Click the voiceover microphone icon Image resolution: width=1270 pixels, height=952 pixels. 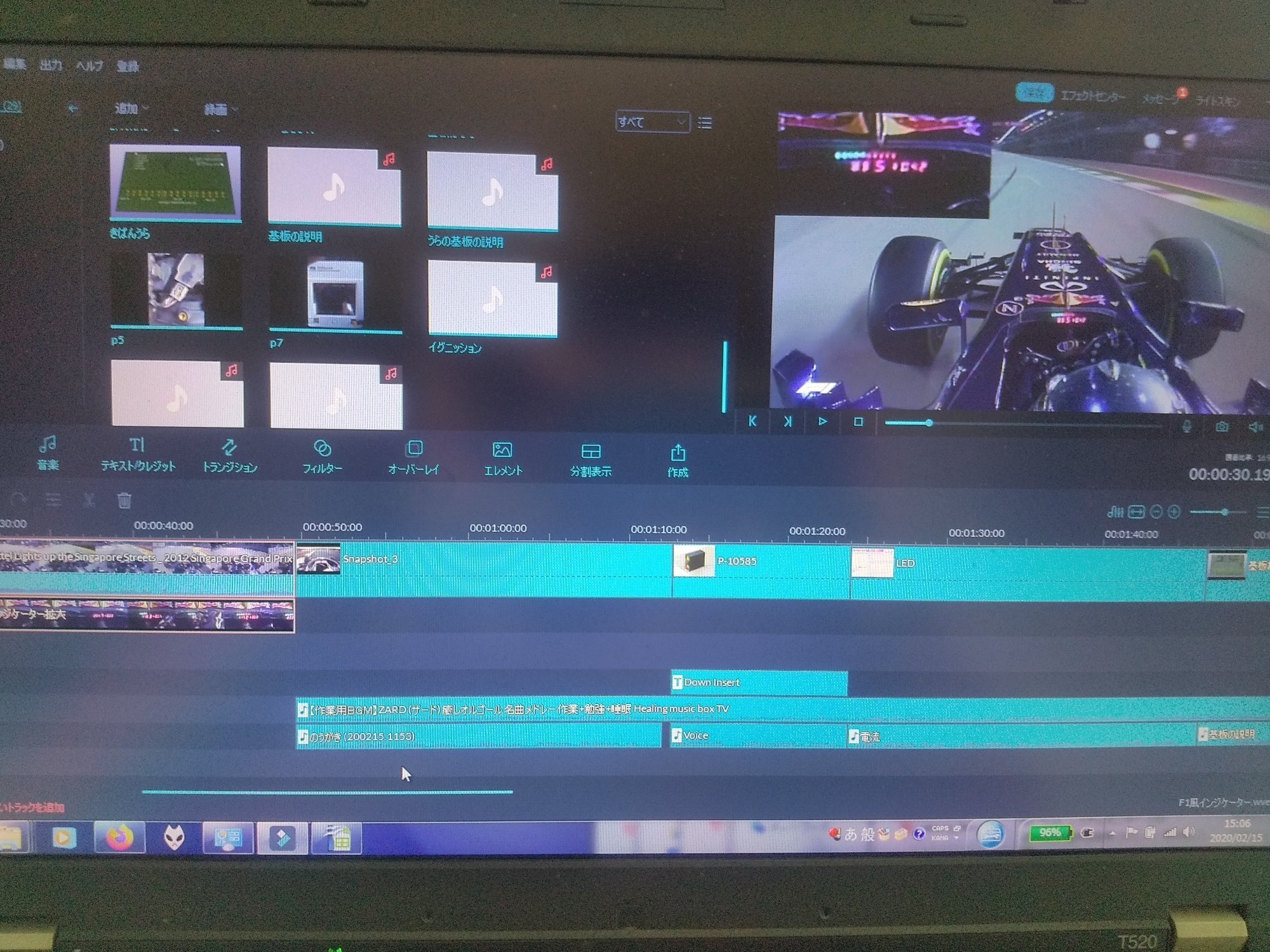pyautogui.click(x=1186, y=427)
